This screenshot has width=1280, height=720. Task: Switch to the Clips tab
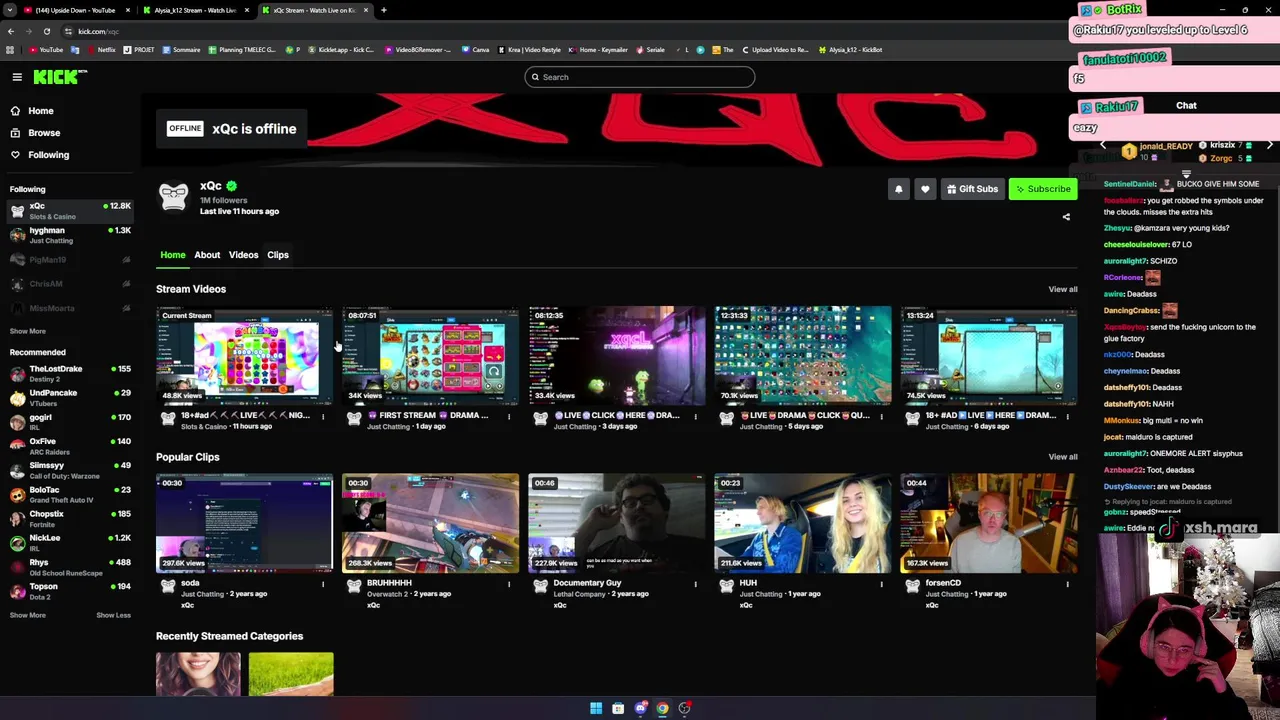click(278, 255)
